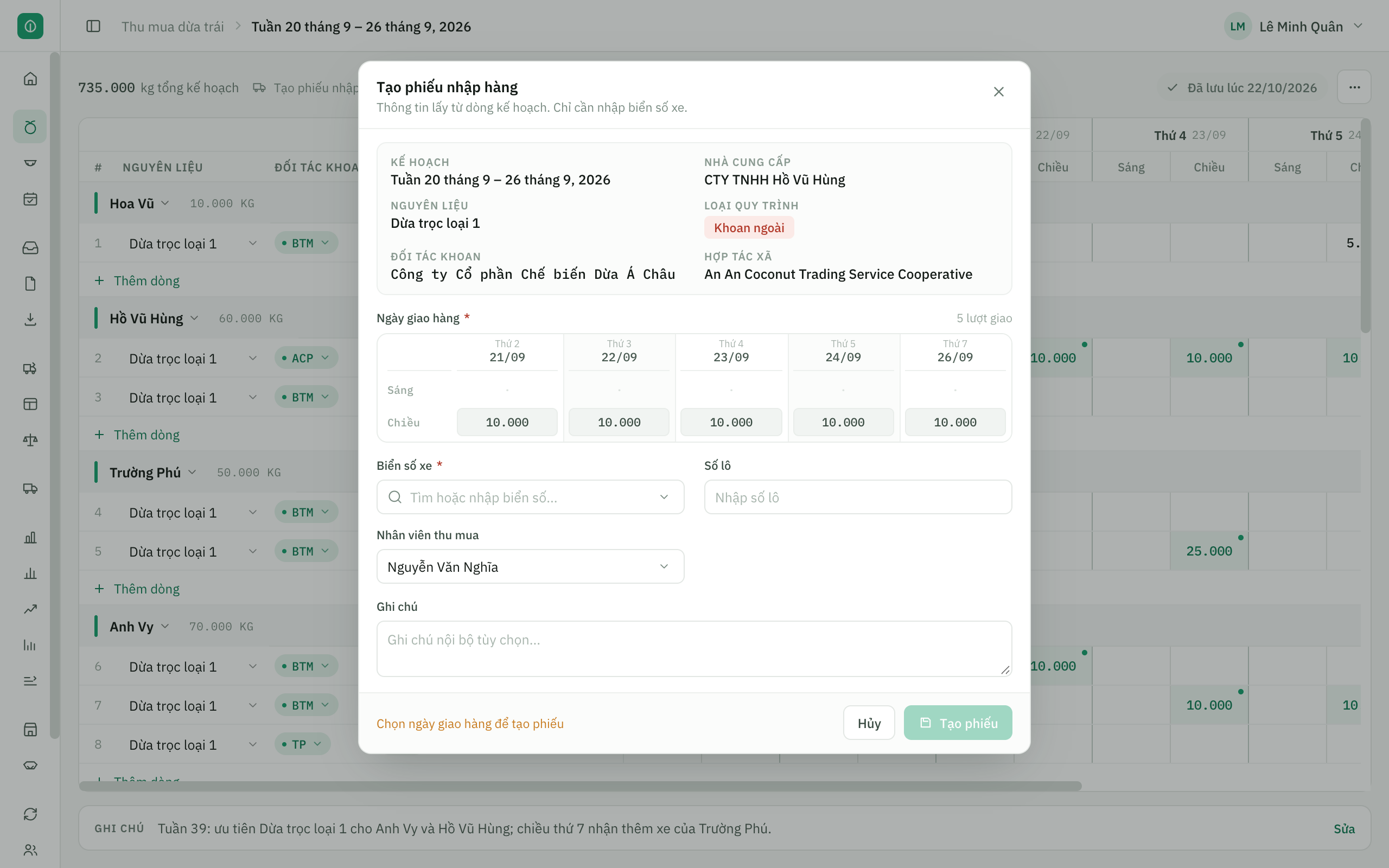Open the users sidebar icon
This screenshot has height=868, width=1389.
click(x=30, y=850)
